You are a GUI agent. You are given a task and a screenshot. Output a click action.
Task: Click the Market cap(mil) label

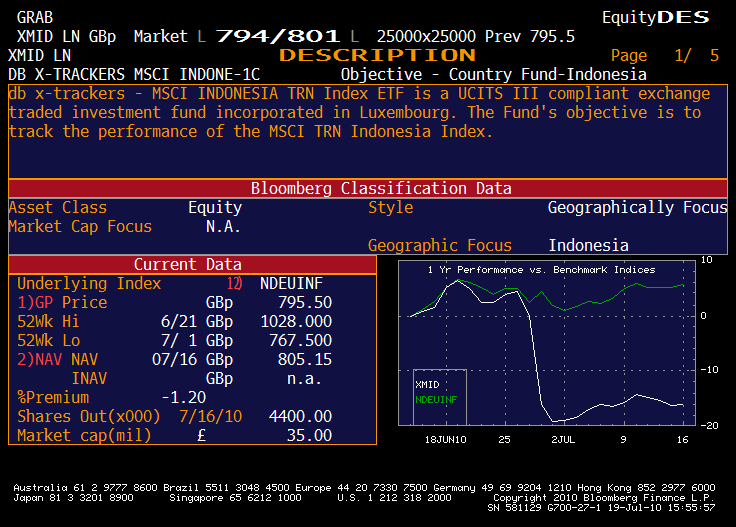coord(84,435)
